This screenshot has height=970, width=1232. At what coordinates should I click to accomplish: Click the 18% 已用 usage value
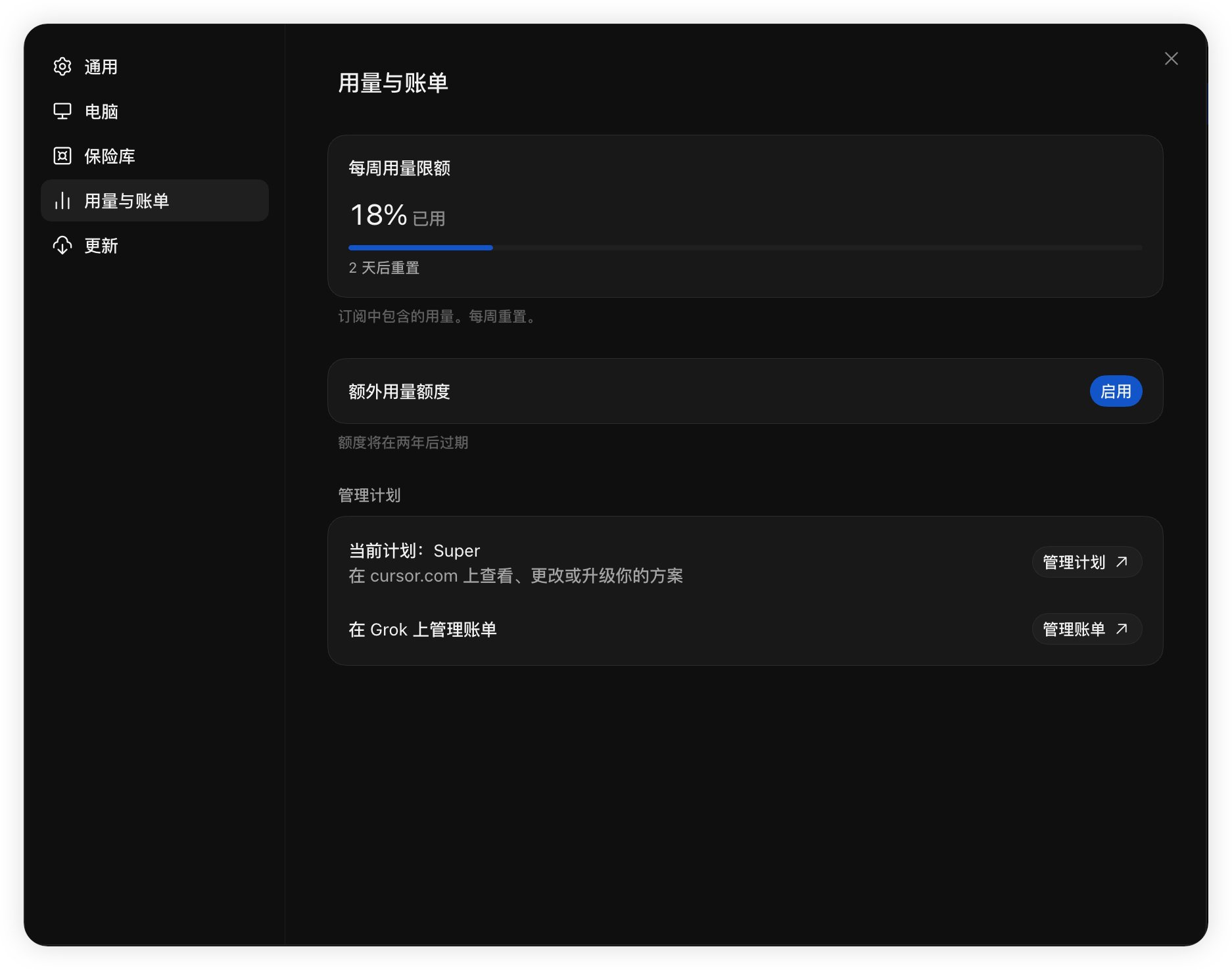398,215
